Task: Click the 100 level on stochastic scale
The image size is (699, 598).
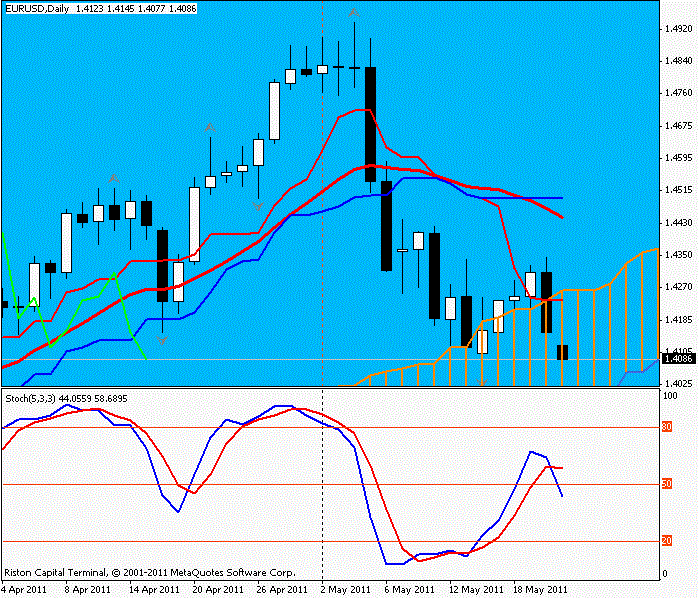Action: [x=670, y=396]
